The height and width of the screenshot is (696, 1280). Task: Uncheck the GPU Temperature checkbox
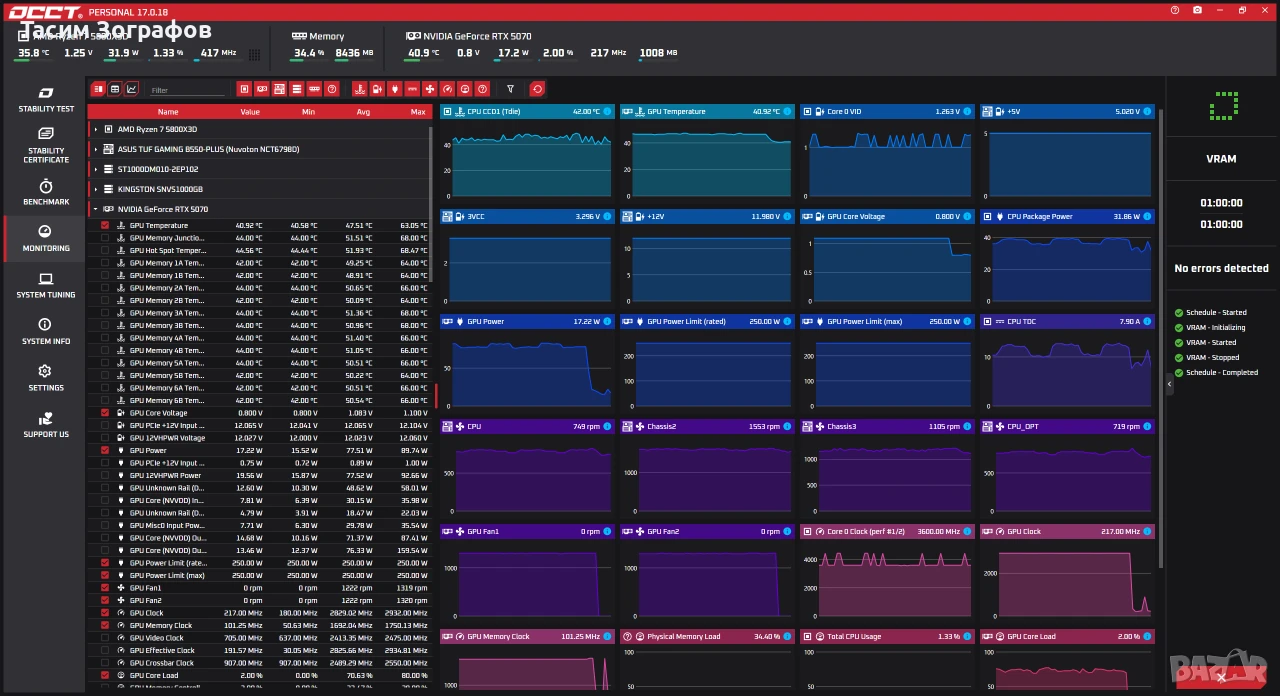[x=105, y=226]
